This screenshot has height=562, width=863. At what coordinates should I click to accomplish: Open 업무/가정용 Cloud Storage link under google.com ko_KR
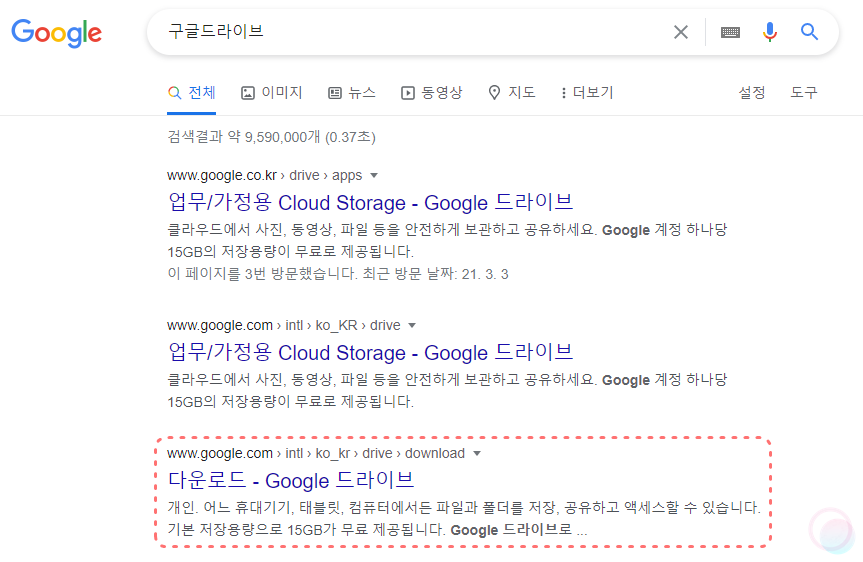[x=370, y=352]
